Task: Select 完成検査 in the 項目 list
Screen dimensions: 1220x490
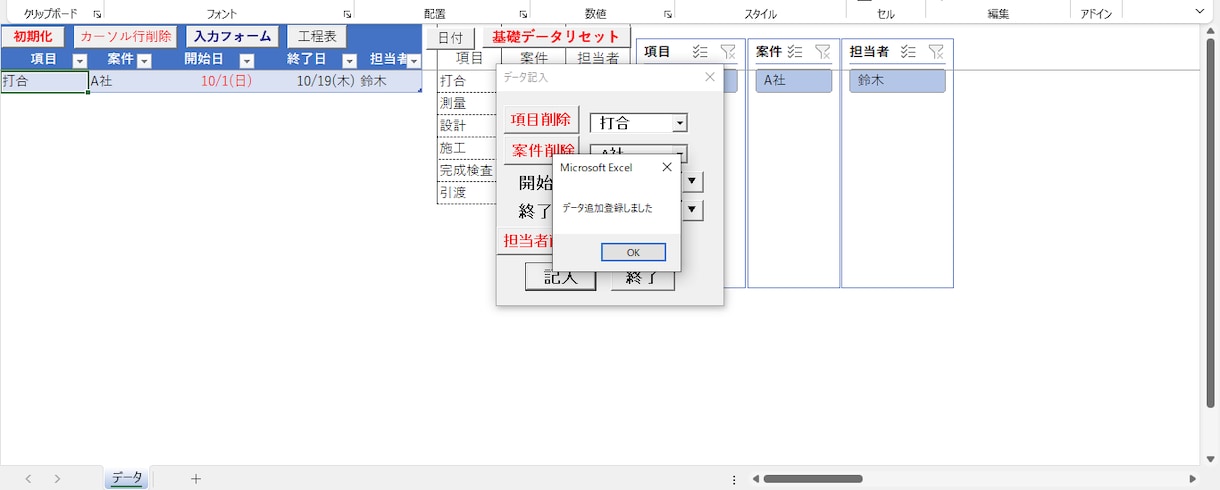Action: click(467, 170)
